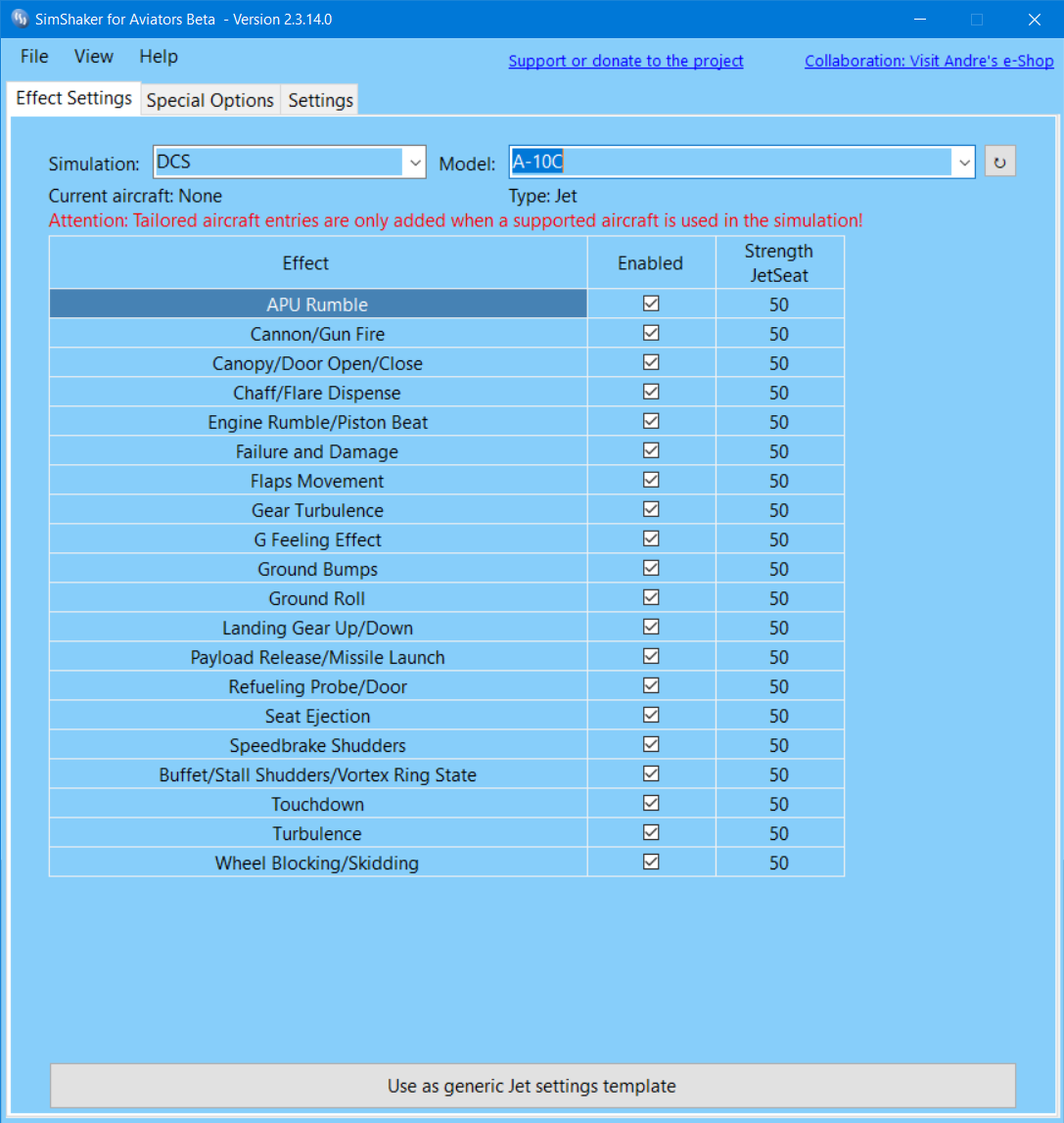Select Cannon/Gun Fire effect name
This screenshot has height=1123, width=1064.
318,334
